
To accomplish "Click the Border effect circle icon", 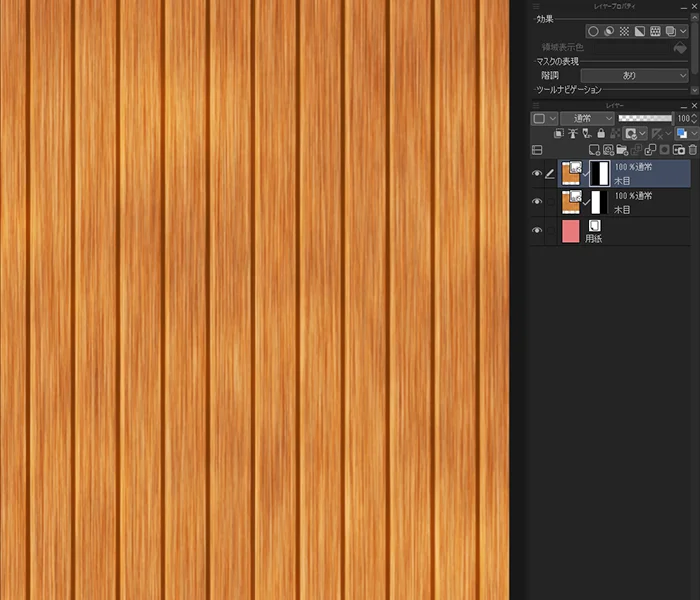I will click(x=593, y=31).
